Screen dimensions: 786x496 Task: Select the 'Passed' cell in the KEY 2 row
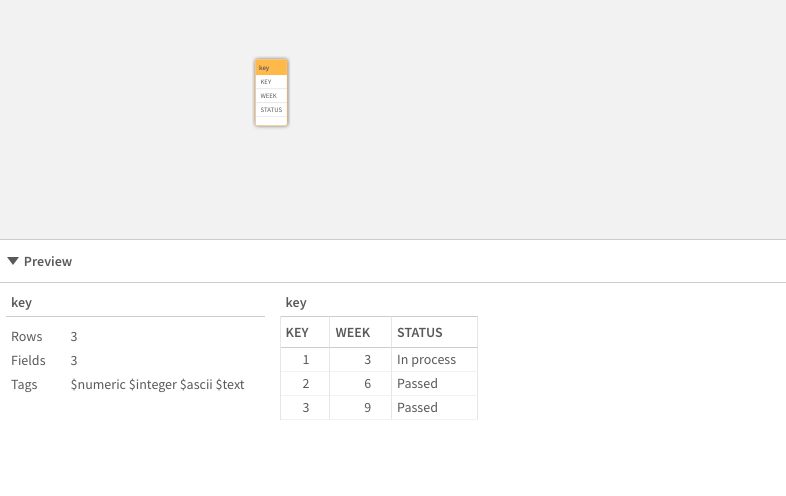(417, 384)
